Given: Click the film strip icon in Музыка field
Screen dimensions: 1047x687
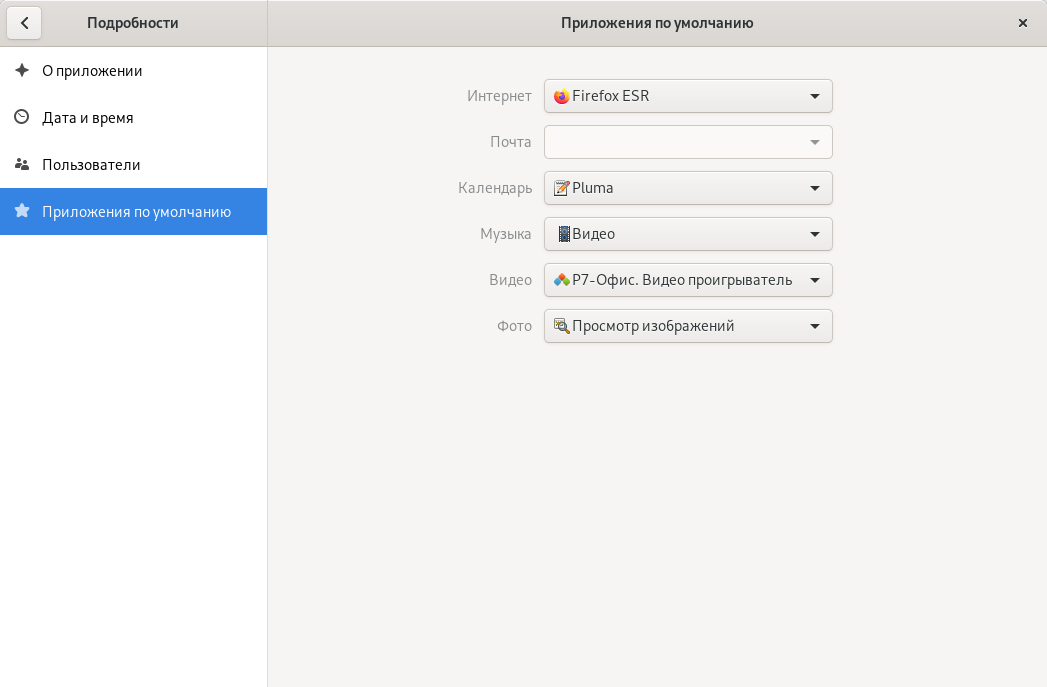Looking at the screenshot, I should pos(563,234).
